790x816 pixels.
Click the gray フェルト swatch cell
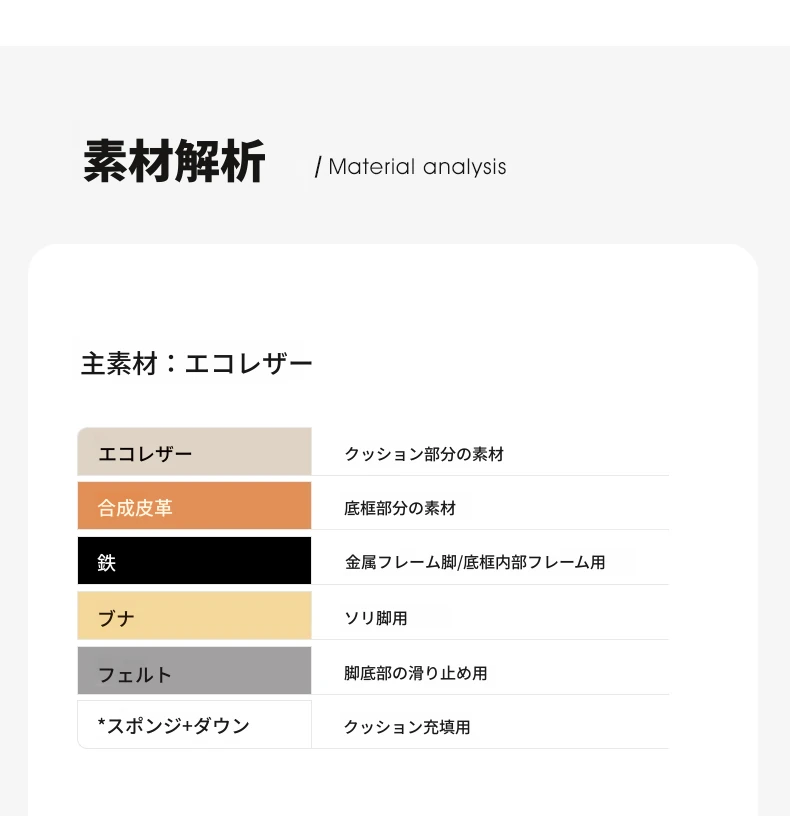195,670
